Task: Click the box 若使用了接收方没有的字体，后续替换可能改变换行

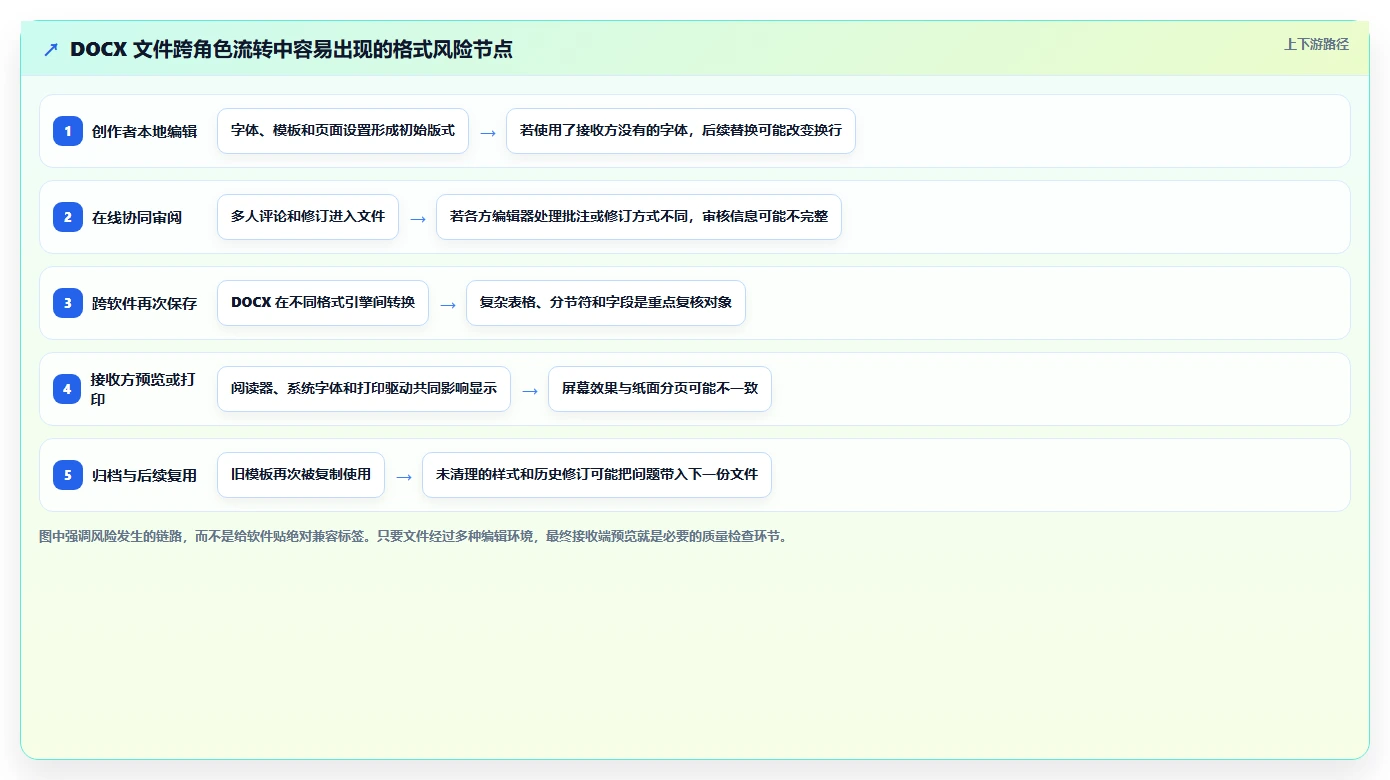Action: pos(681,131)
